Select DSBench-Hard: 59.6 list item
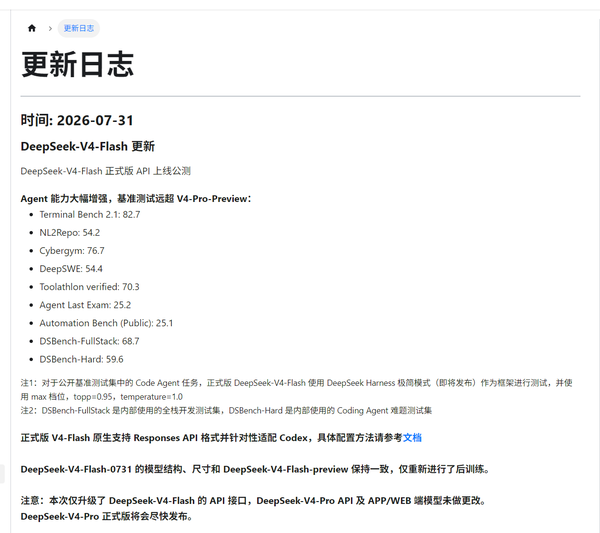Viewport: 600px width, 533px height. click(x=82, y=359)
